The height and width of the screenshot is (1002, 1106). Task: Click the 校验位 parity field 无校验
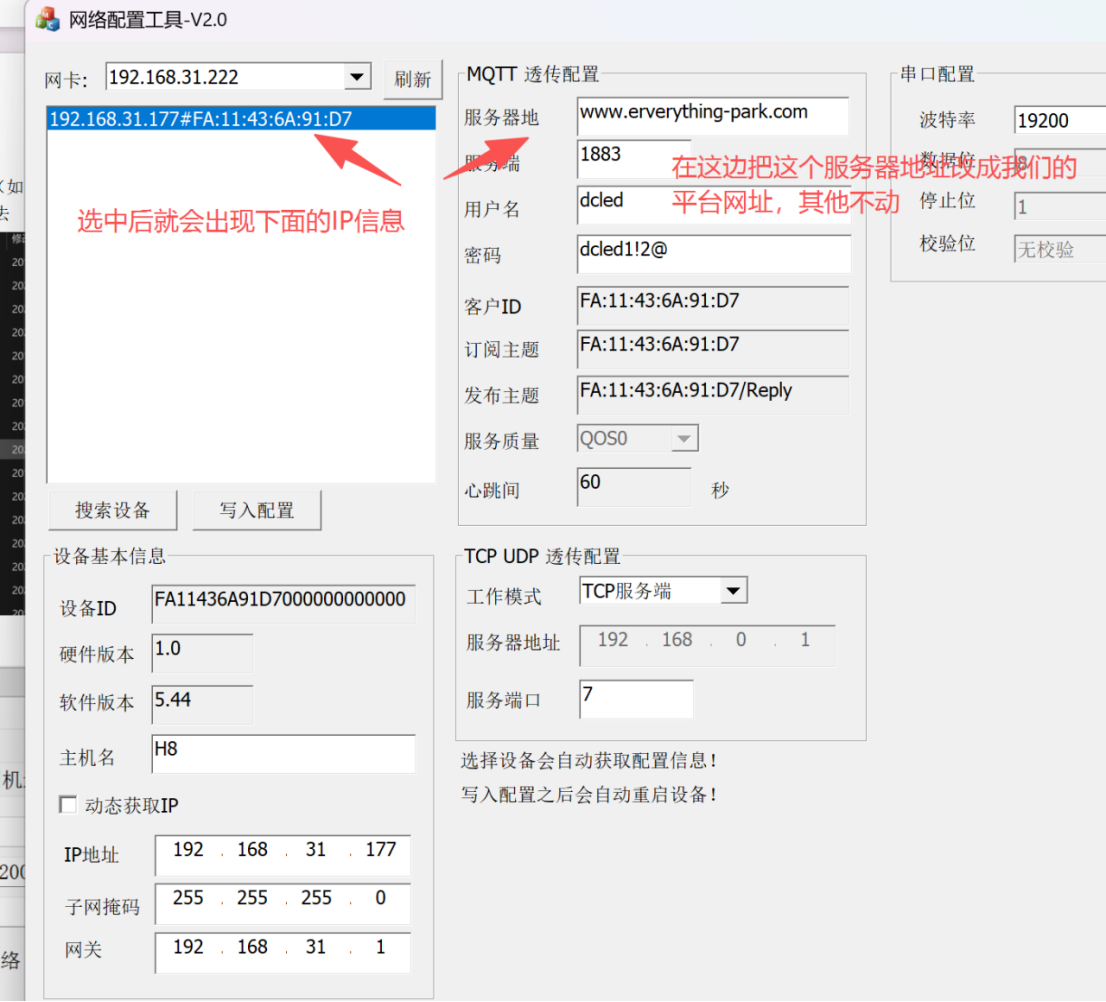1059,249
